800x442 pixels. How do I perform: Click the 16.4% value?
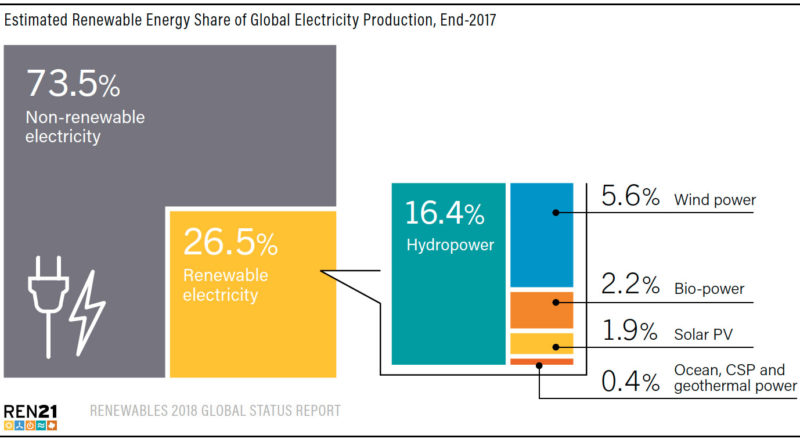(x=444, y=213)
